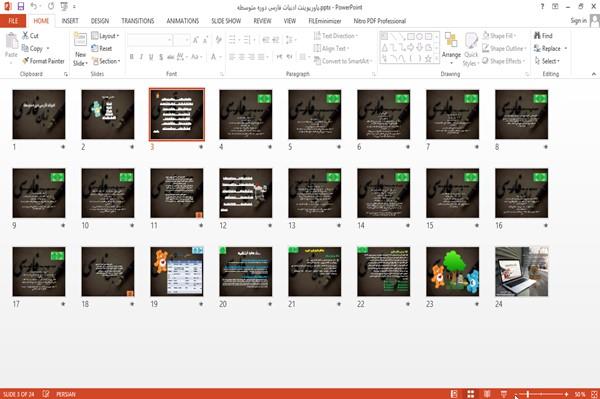Click the zoom slider handle
This screenshot has width=600, height=399.
click(x=528, y=394)
